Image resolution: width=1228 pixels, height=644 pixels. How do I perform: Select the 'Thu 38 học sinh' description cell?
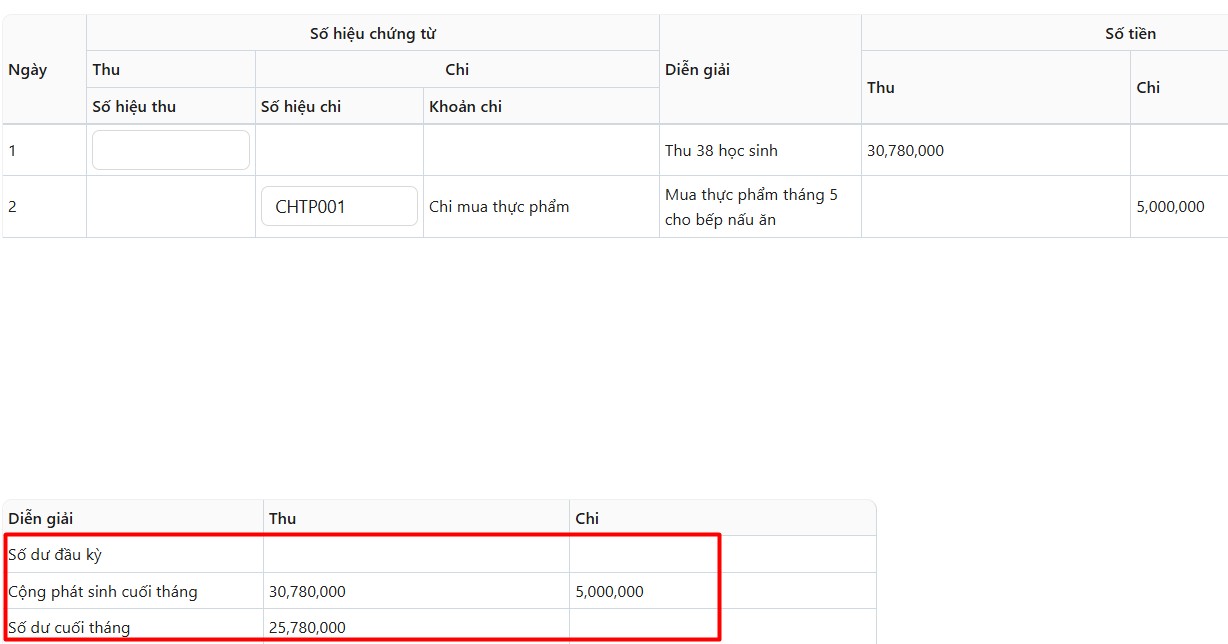click(x=721, y=151)
